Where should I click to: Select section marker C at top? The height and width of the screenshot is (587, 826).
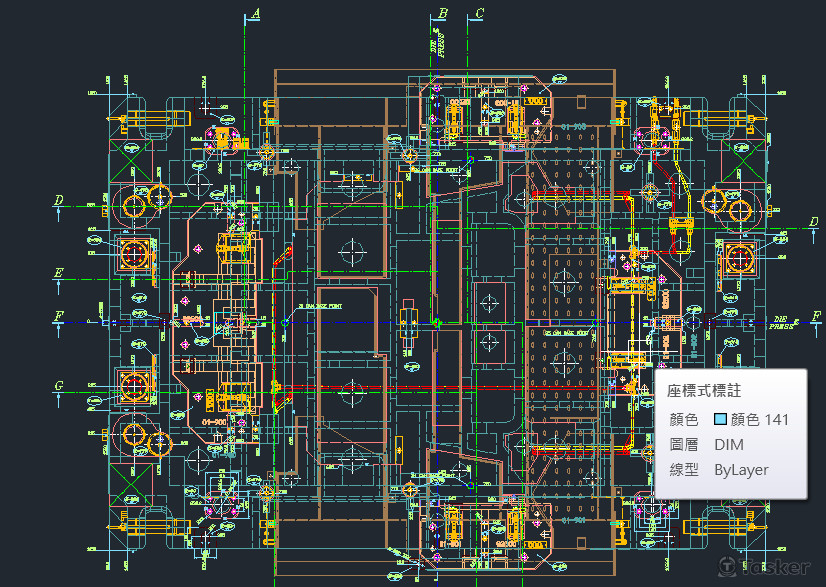(480, 13)
